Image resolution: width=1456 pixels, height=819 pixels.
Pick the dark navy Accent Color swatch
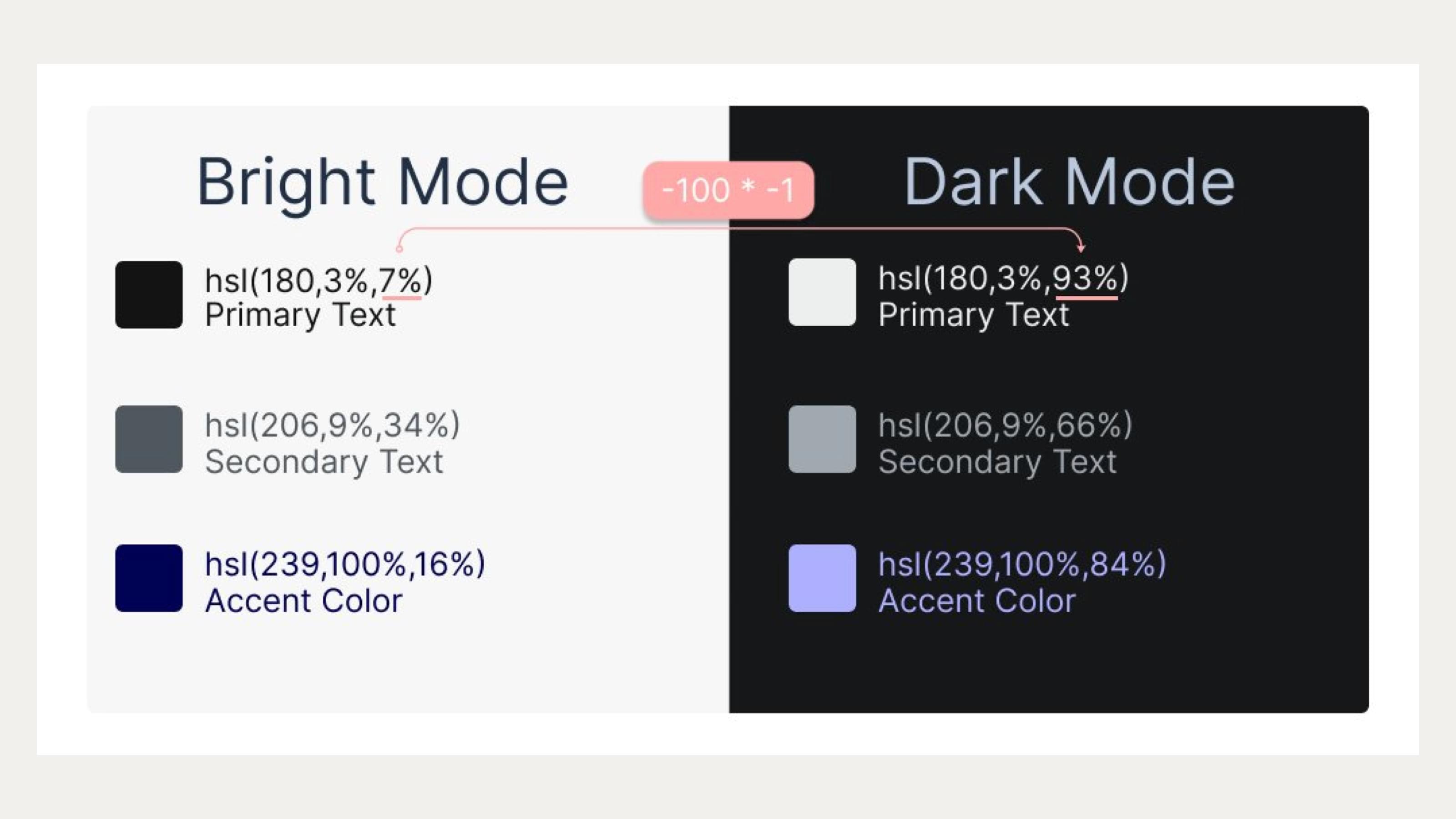click(x=149, y=578)
